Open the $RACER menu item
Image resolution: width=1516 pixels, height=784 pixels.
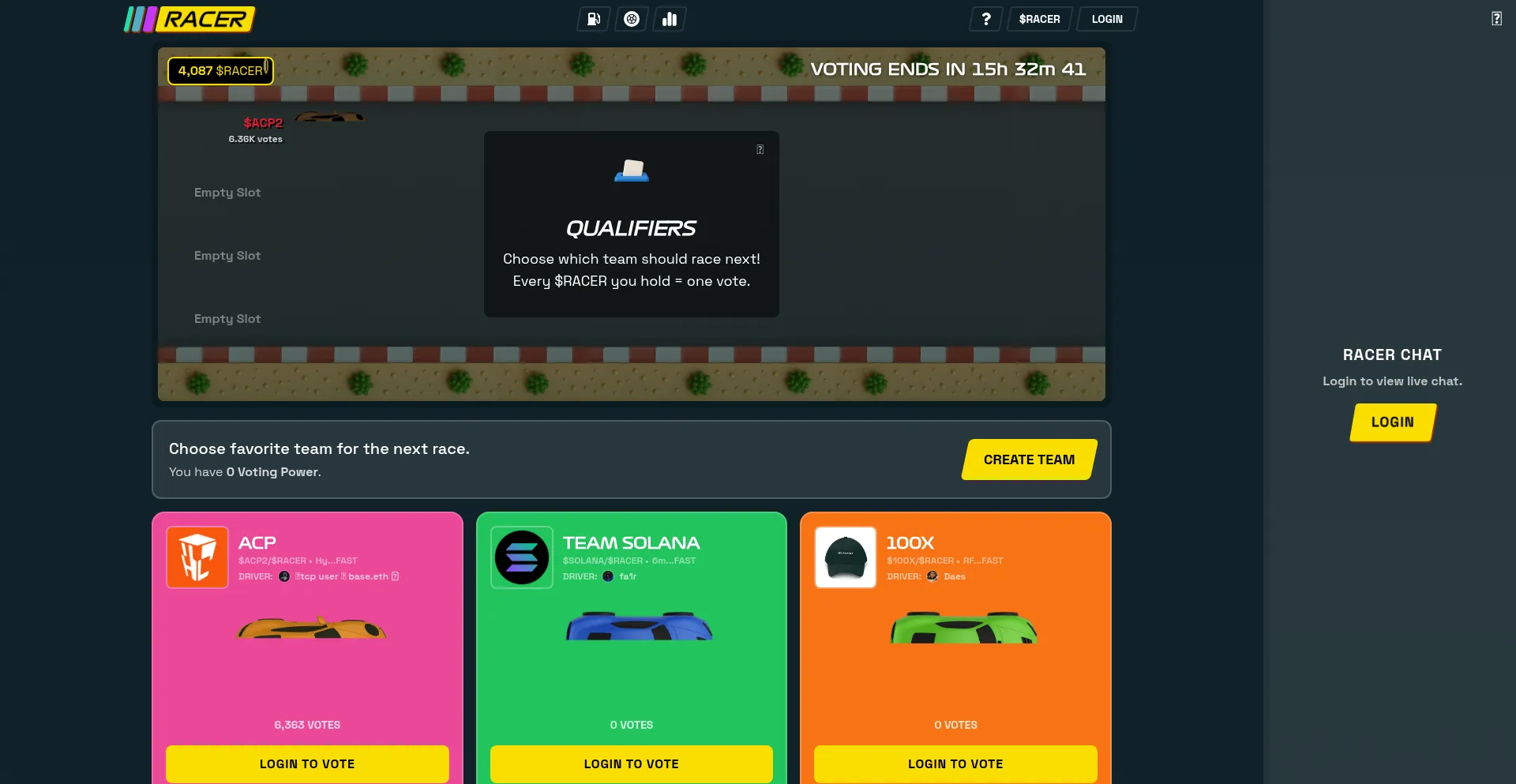[1039, 19]
